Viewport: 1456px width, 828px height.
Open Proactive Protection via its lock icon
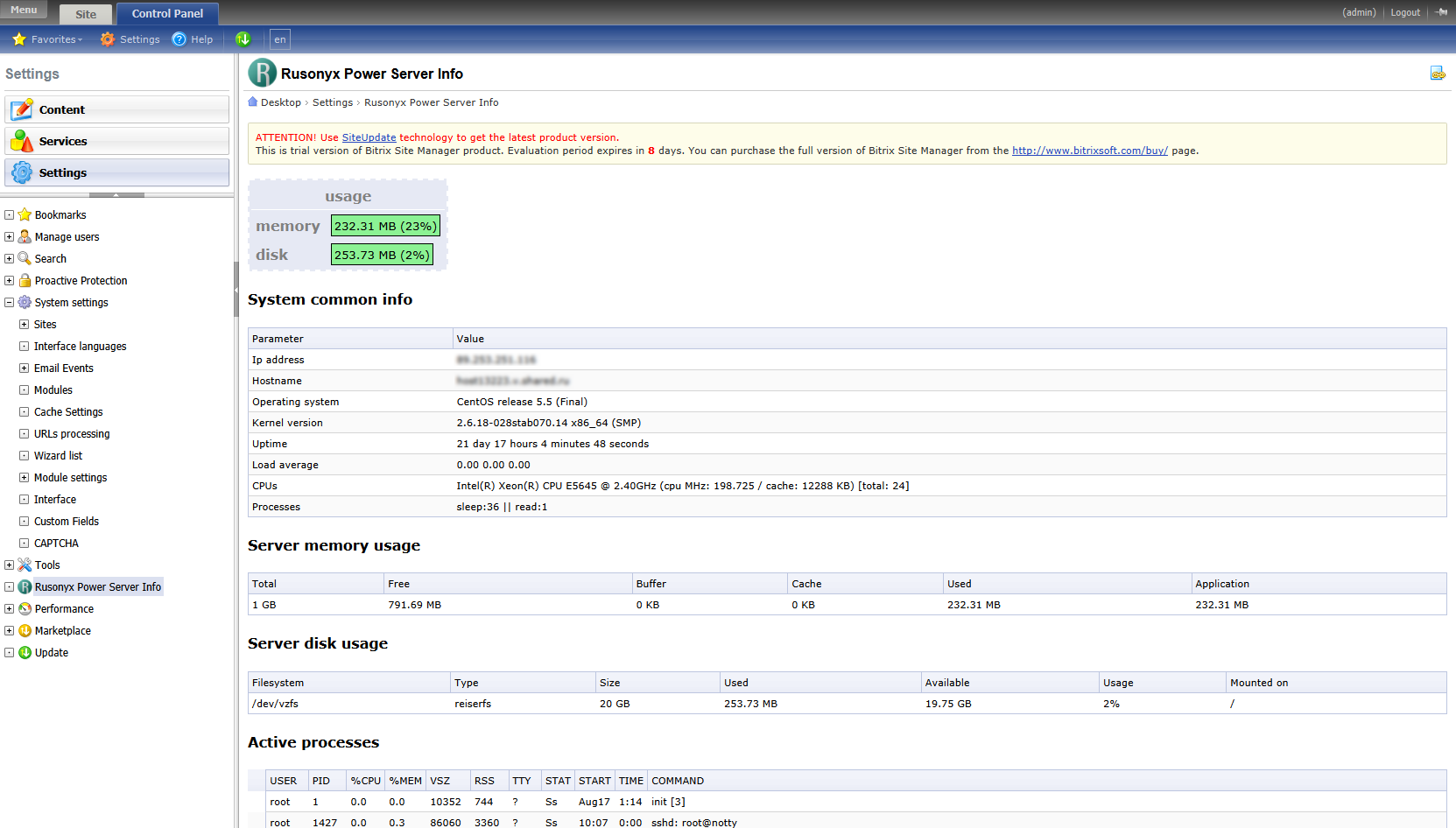(24, 280)
